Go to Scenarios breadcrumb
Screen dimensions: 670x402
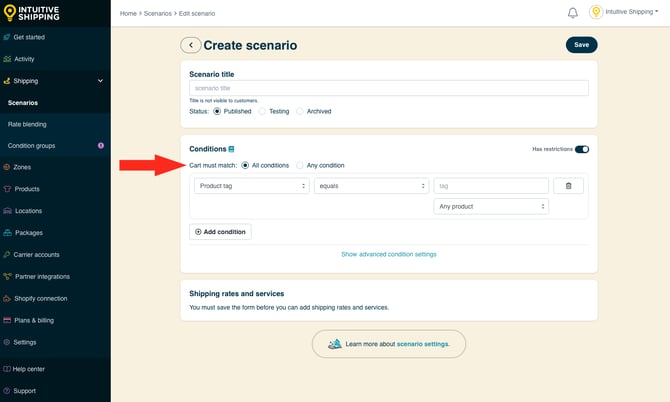pyautogui.click(x=158, y=14)
